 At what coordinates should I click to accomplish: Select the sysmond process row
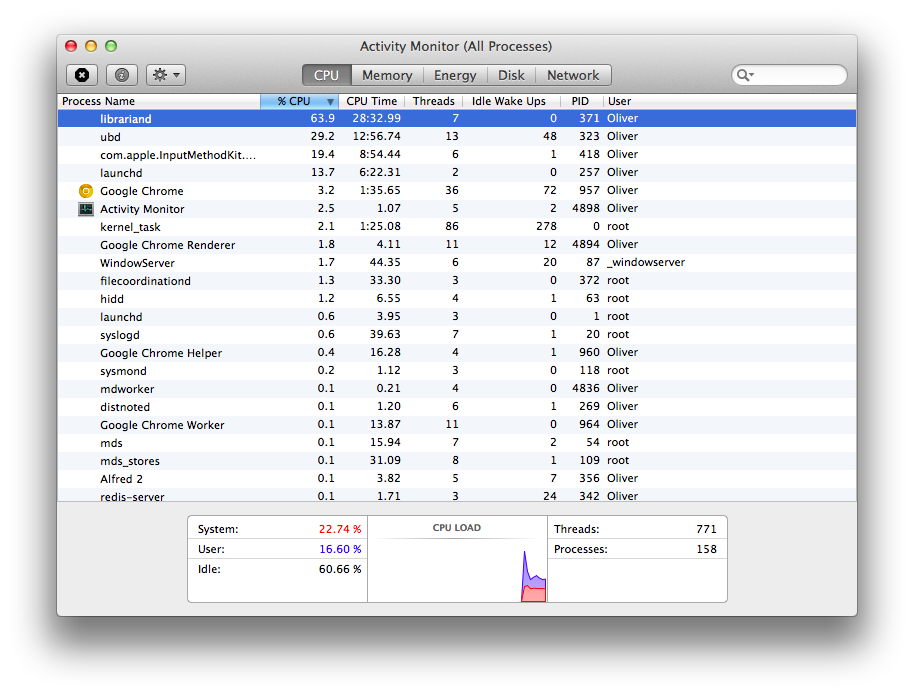click(457, 371)
